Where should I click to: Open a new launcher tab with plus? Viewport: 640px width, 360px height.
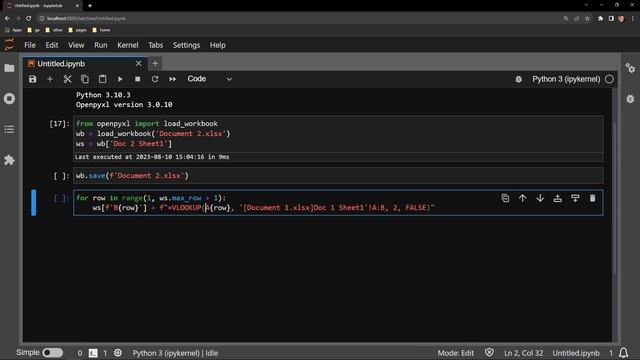pos(155,64)
